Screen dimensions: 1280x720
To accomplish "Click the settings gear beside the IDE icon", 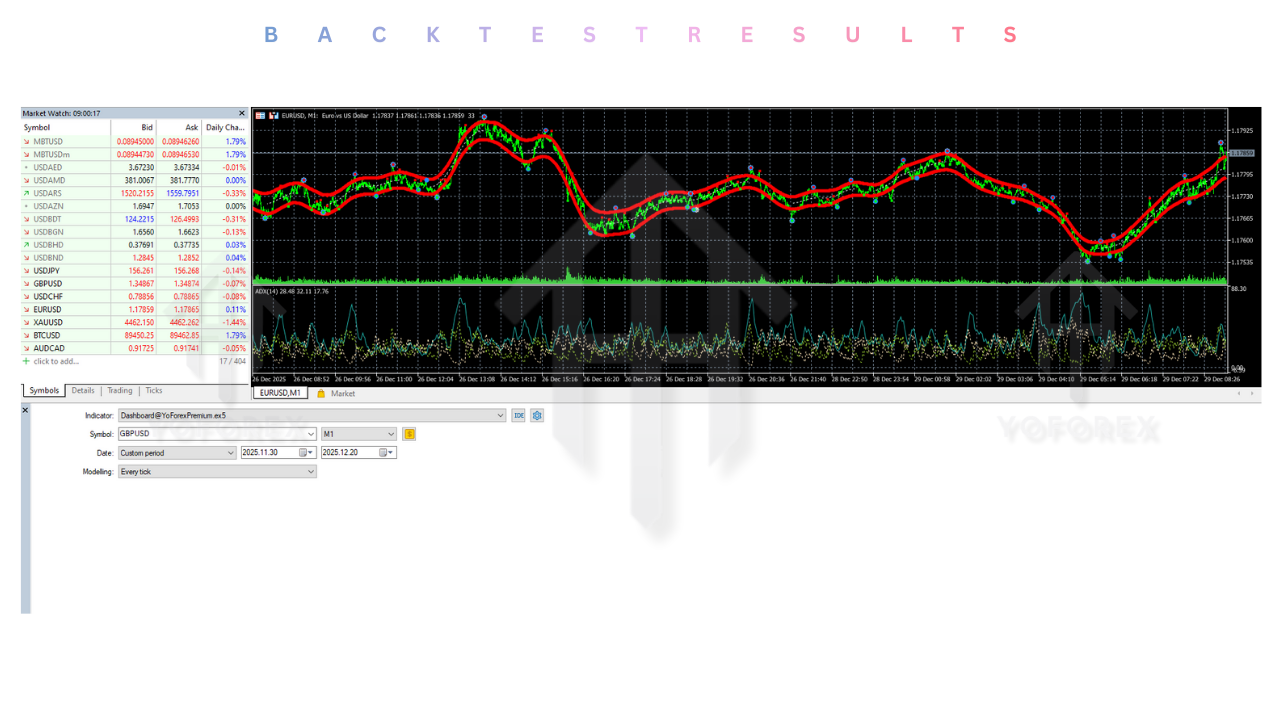I will click(536, 416).
